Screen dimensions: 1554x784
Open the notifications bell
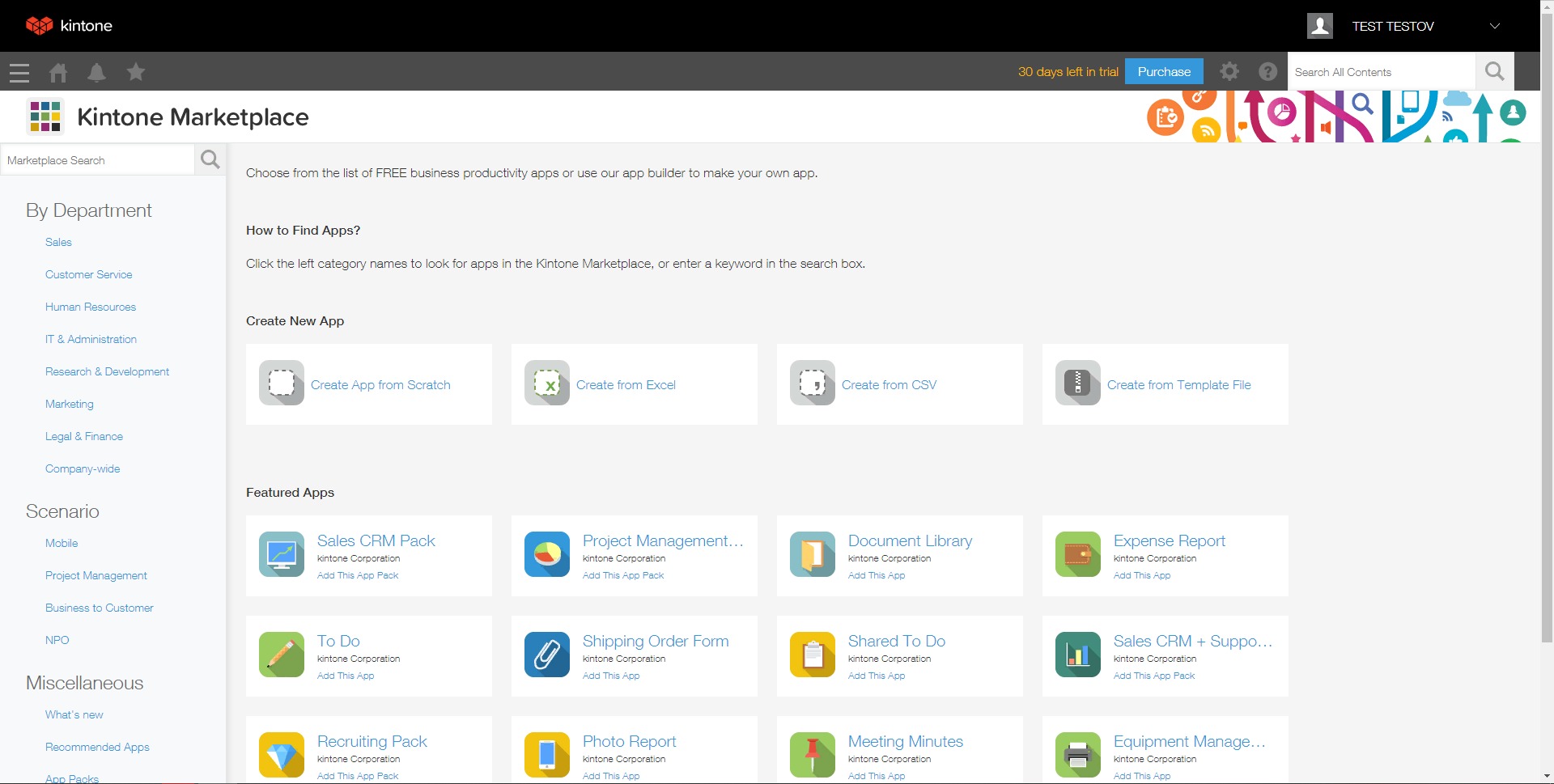coord(96,73)
